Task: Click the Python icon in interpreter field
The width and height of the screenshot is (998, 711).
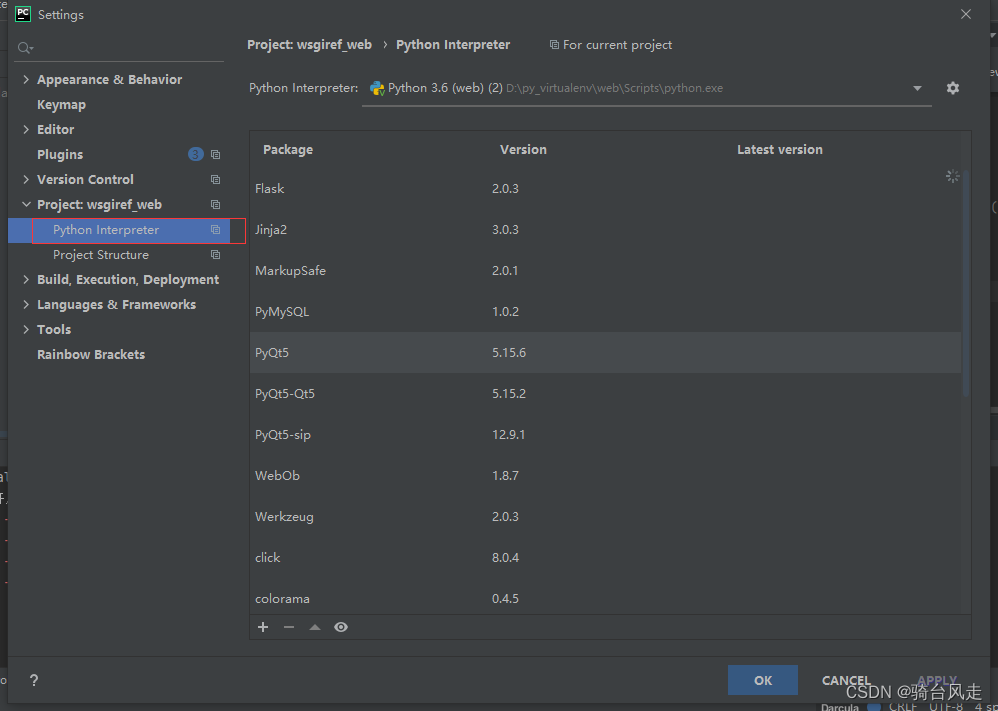Action: (x=377, y=88)
